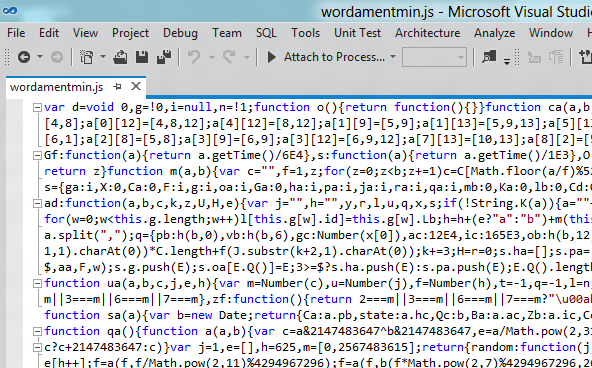Click the increase indent toolbar icon

[x=556, y=57]
